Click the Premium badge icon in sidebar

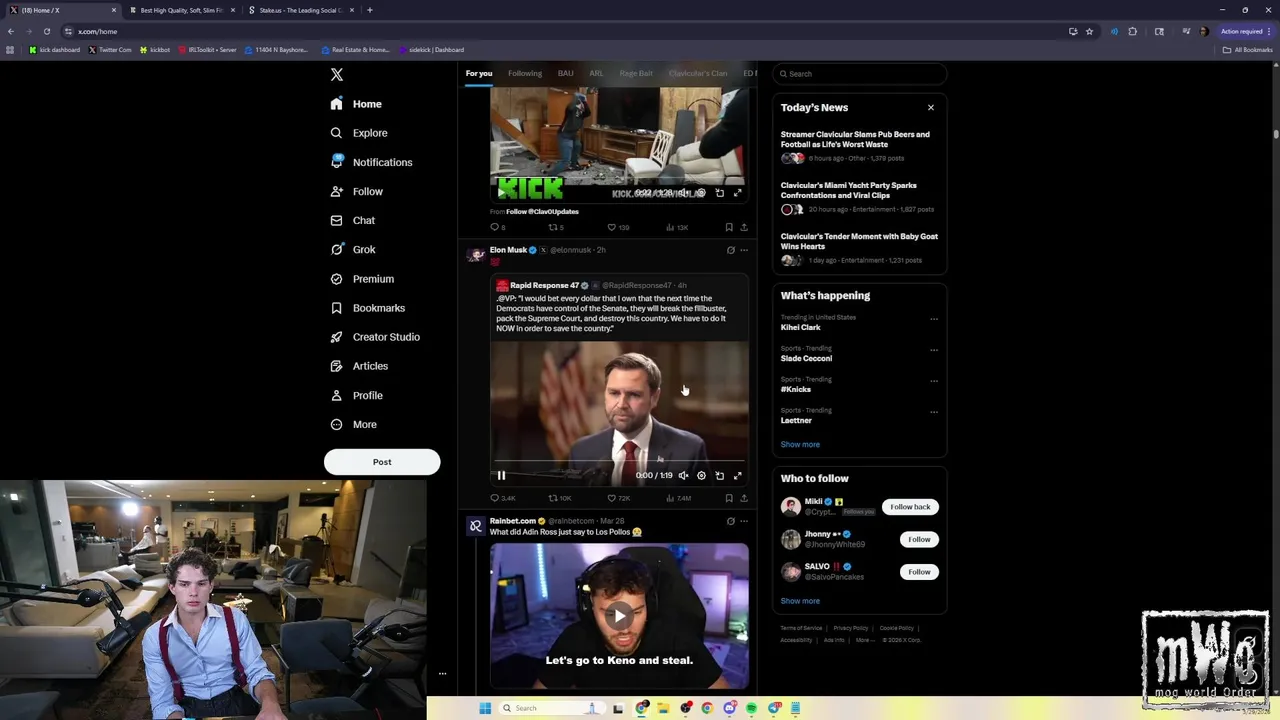point(336,279)
